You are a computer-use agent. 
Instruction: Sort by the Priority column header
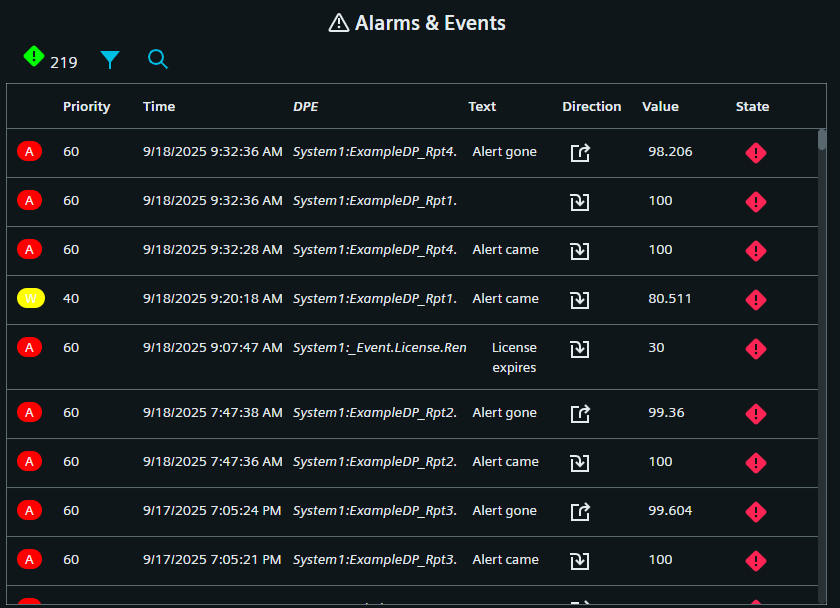point(86,107)
